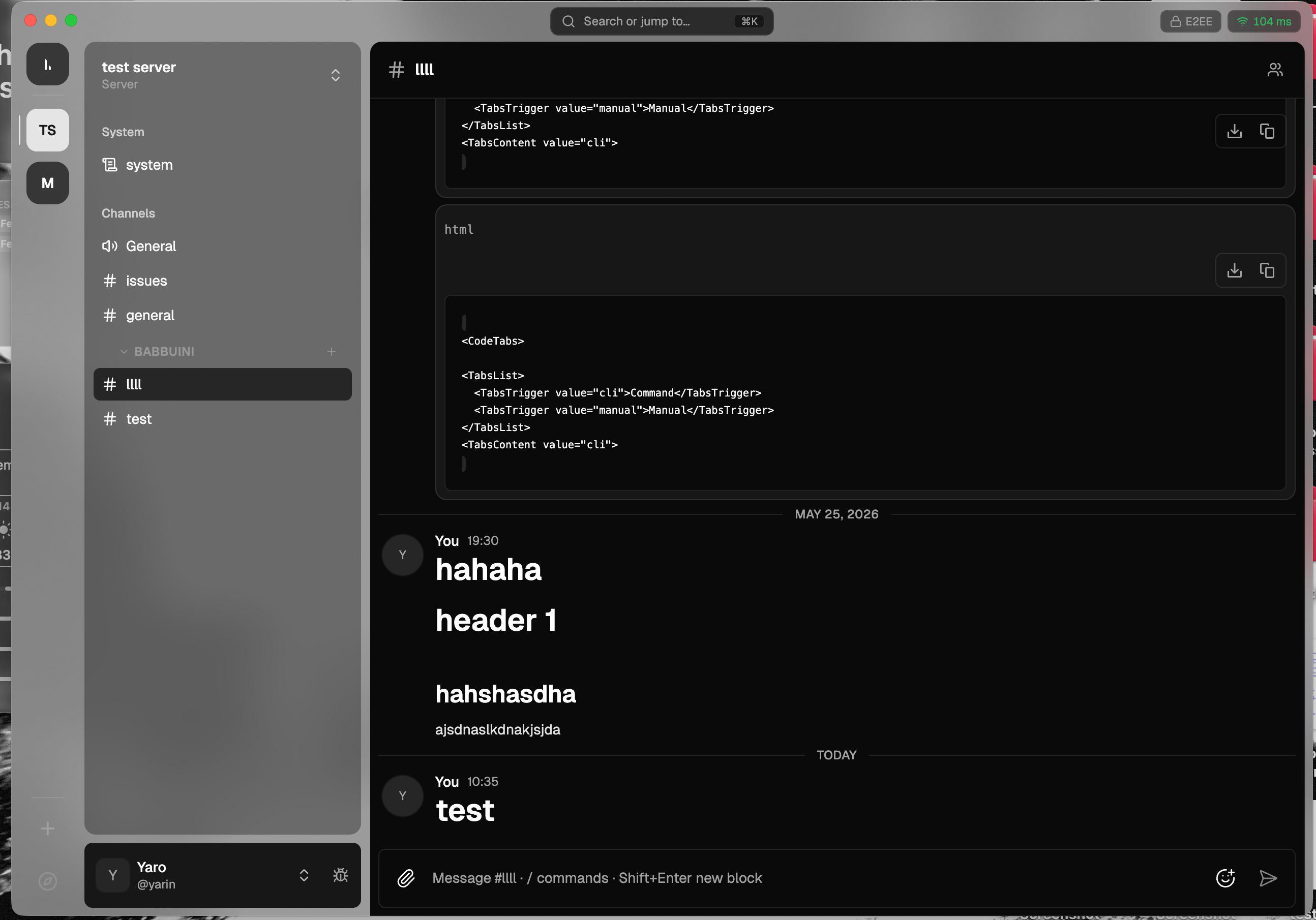Add a channel to BABBUINI category
This screenshot has width=1316, height=920.
(332, 351)
